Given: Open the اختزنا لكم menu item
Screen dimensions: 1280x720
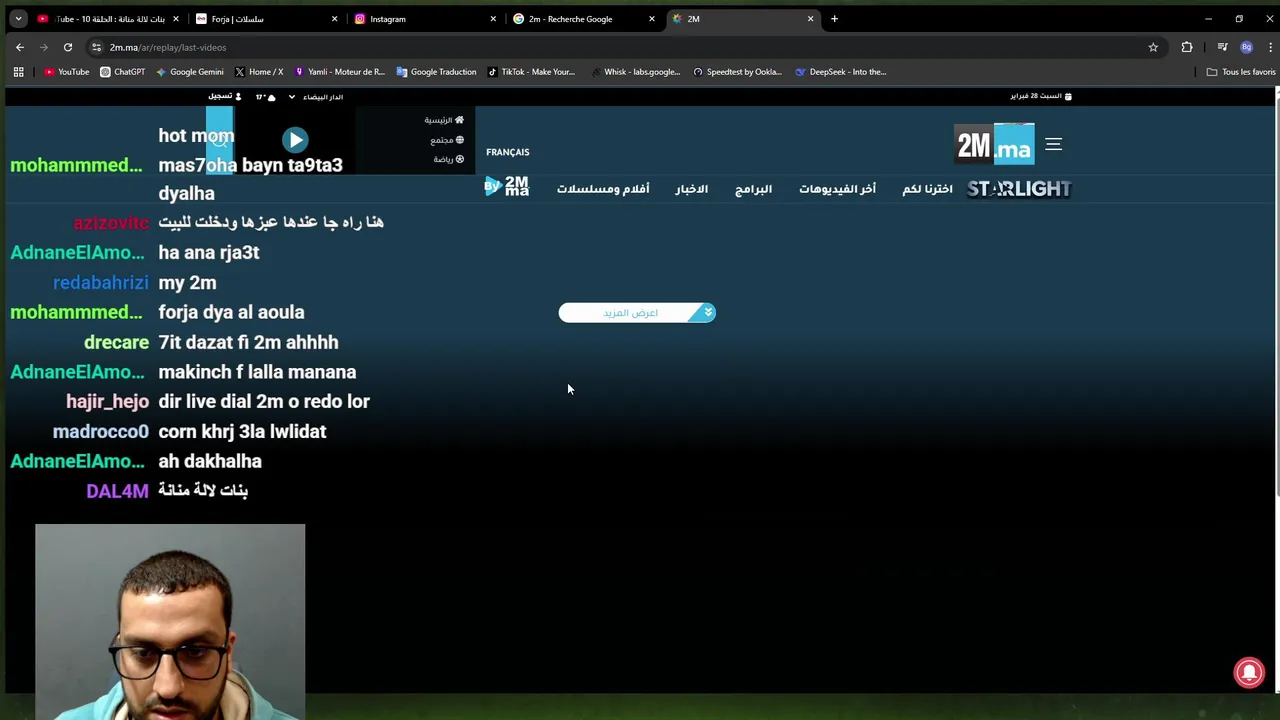Looking at the screenshot, I should tap(927, 189).
